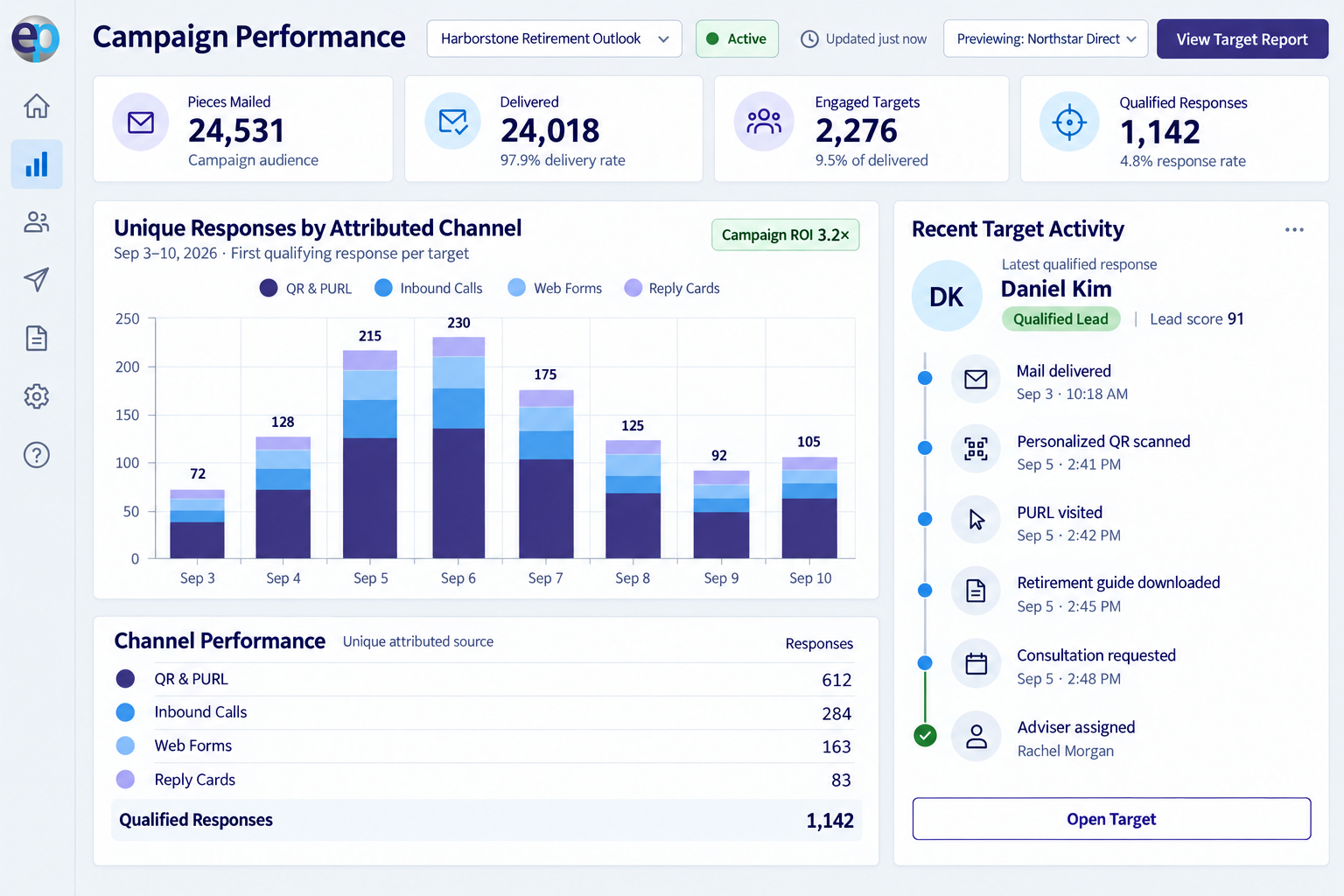
Task: Click the Consultation requested calendar icon
Action: (x=976, y=664)
